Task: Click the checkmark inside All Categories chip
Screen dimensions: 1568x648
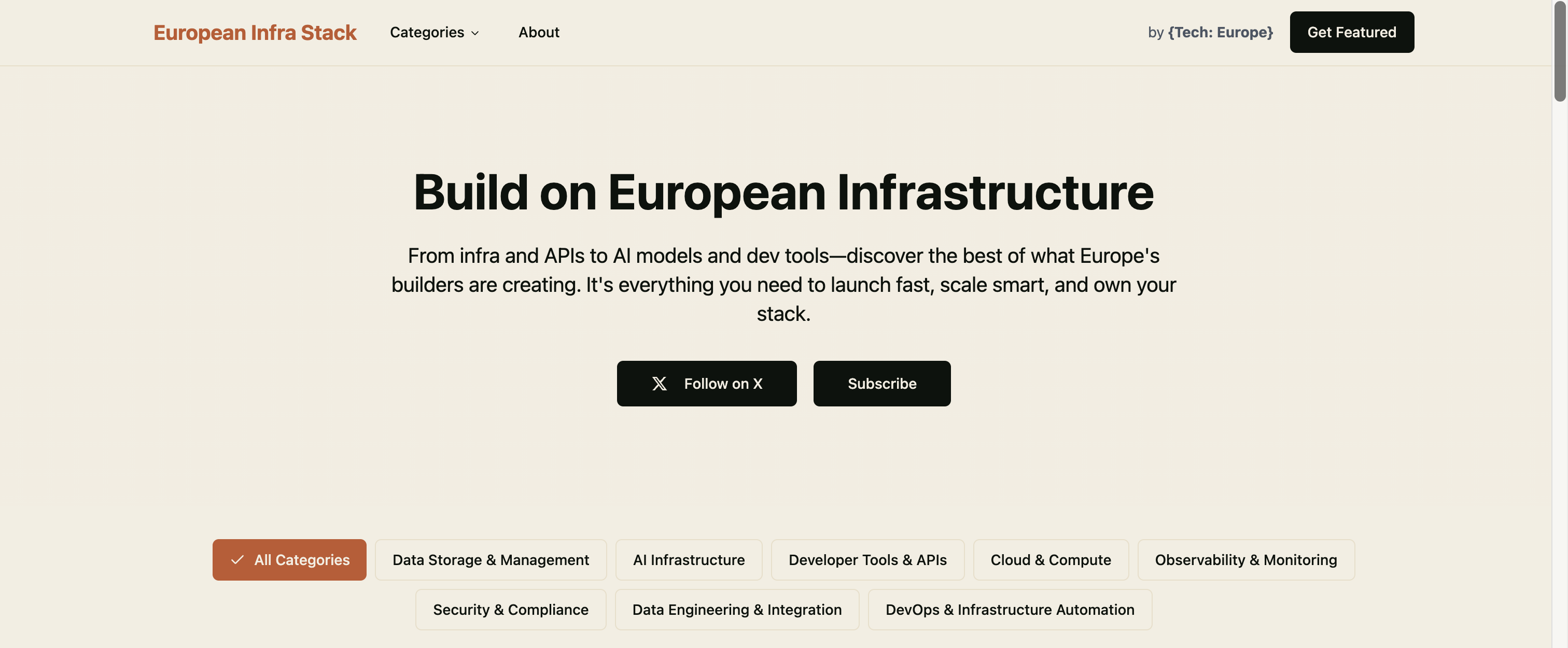Action: [236, 560]
